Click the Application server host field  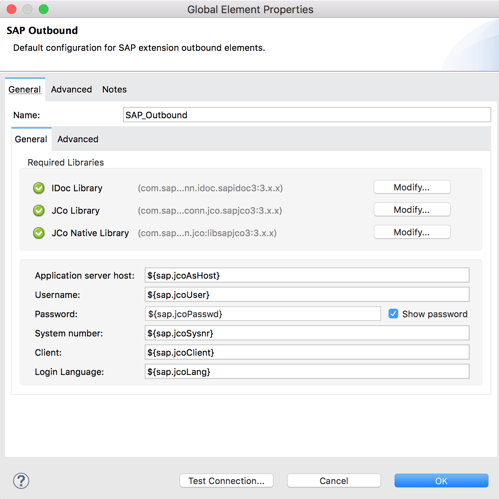click(x=307, y=275)
